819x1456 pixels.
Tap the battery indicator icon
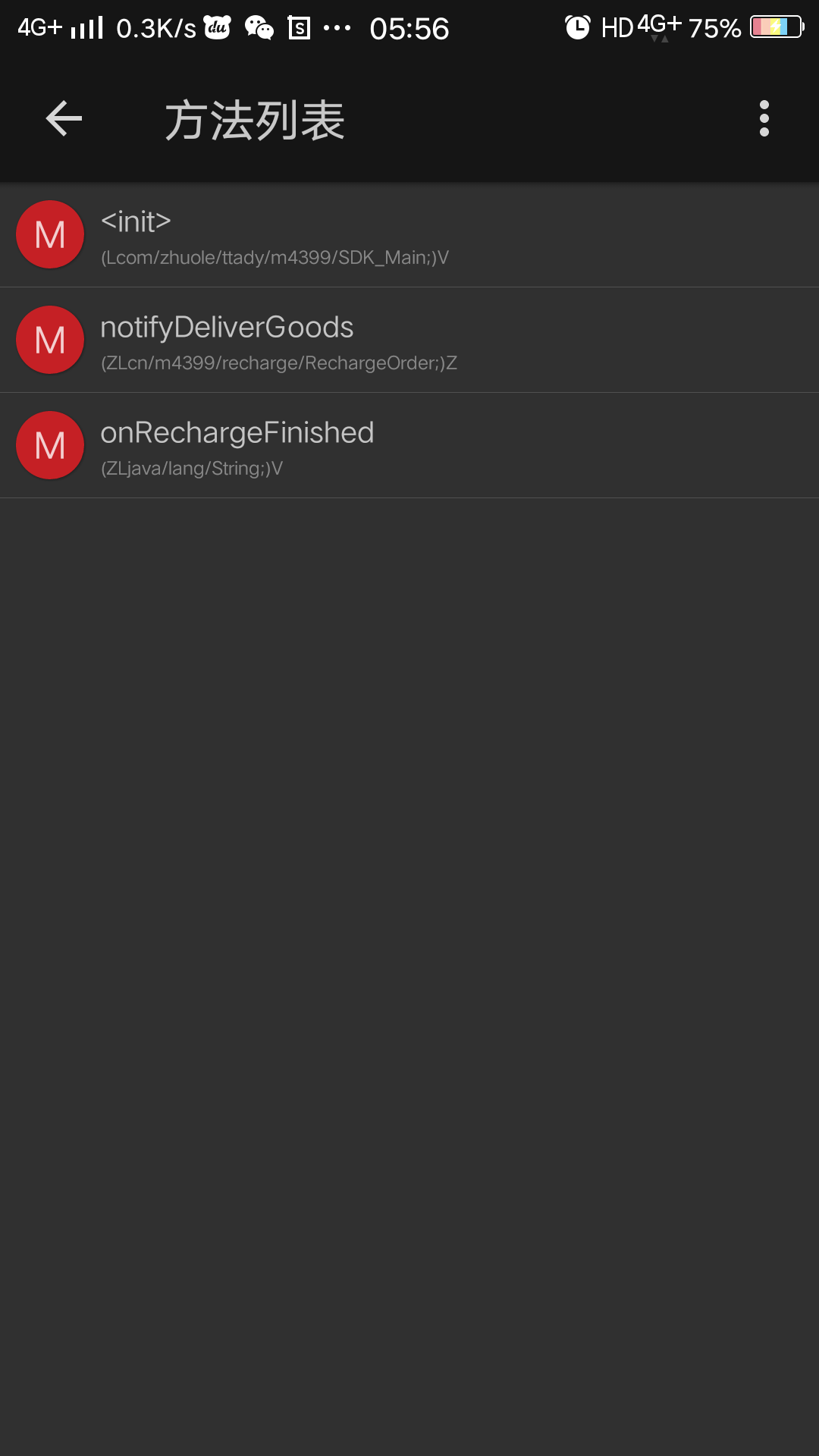tap(777, 27)
